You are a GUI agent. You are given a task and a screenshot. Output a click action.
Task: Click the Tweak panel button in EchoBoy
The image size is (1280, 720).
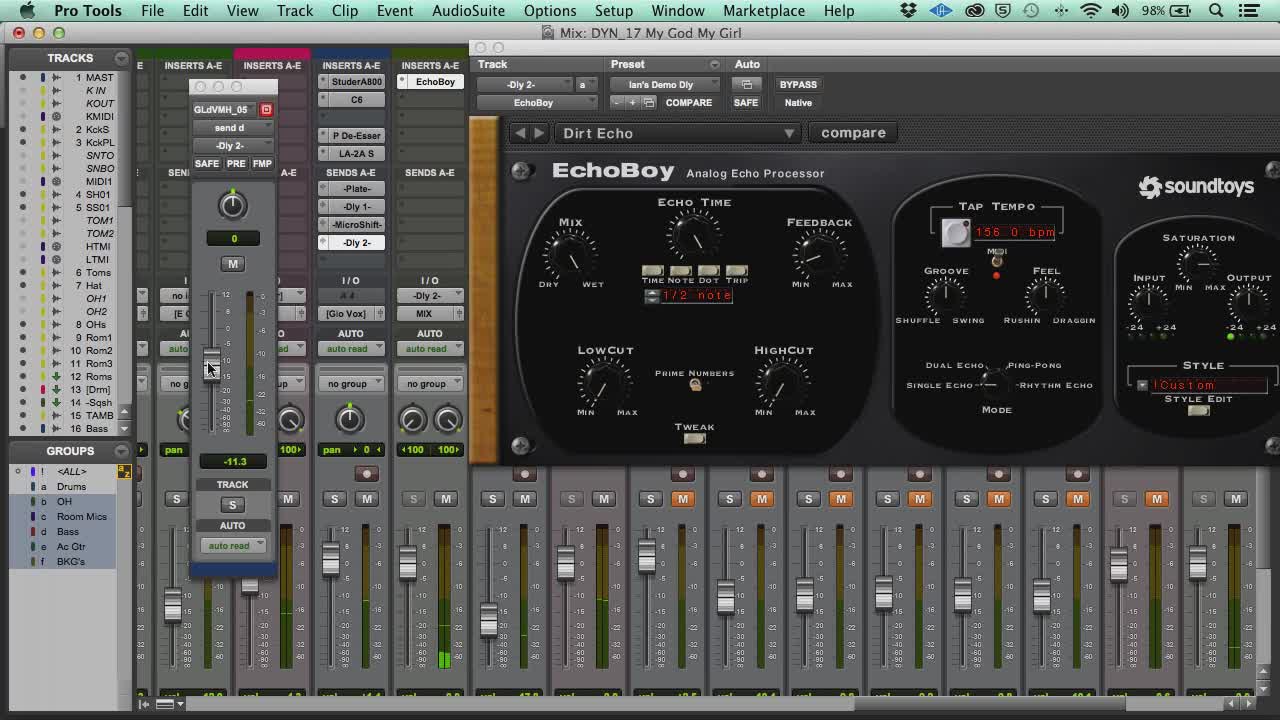(x=694, y=438)
